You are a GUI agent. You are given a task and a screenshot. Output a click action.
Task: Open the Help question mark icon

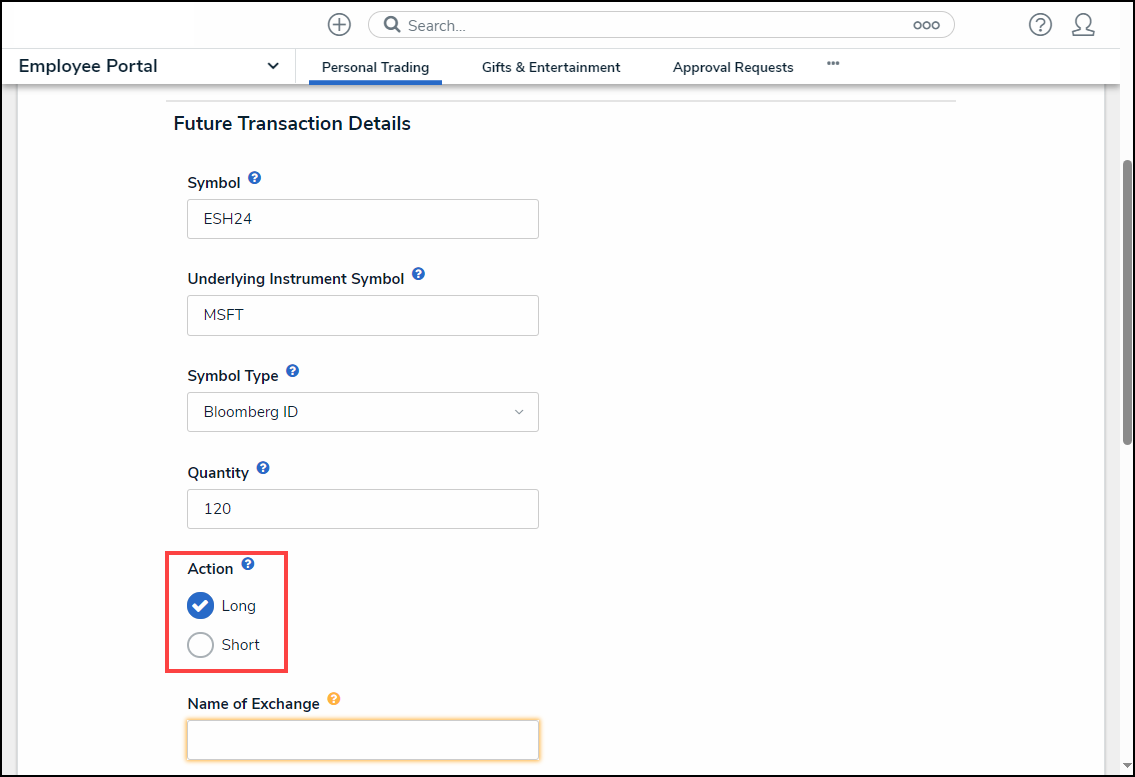pyautogui.click(x=1040, y=25)
